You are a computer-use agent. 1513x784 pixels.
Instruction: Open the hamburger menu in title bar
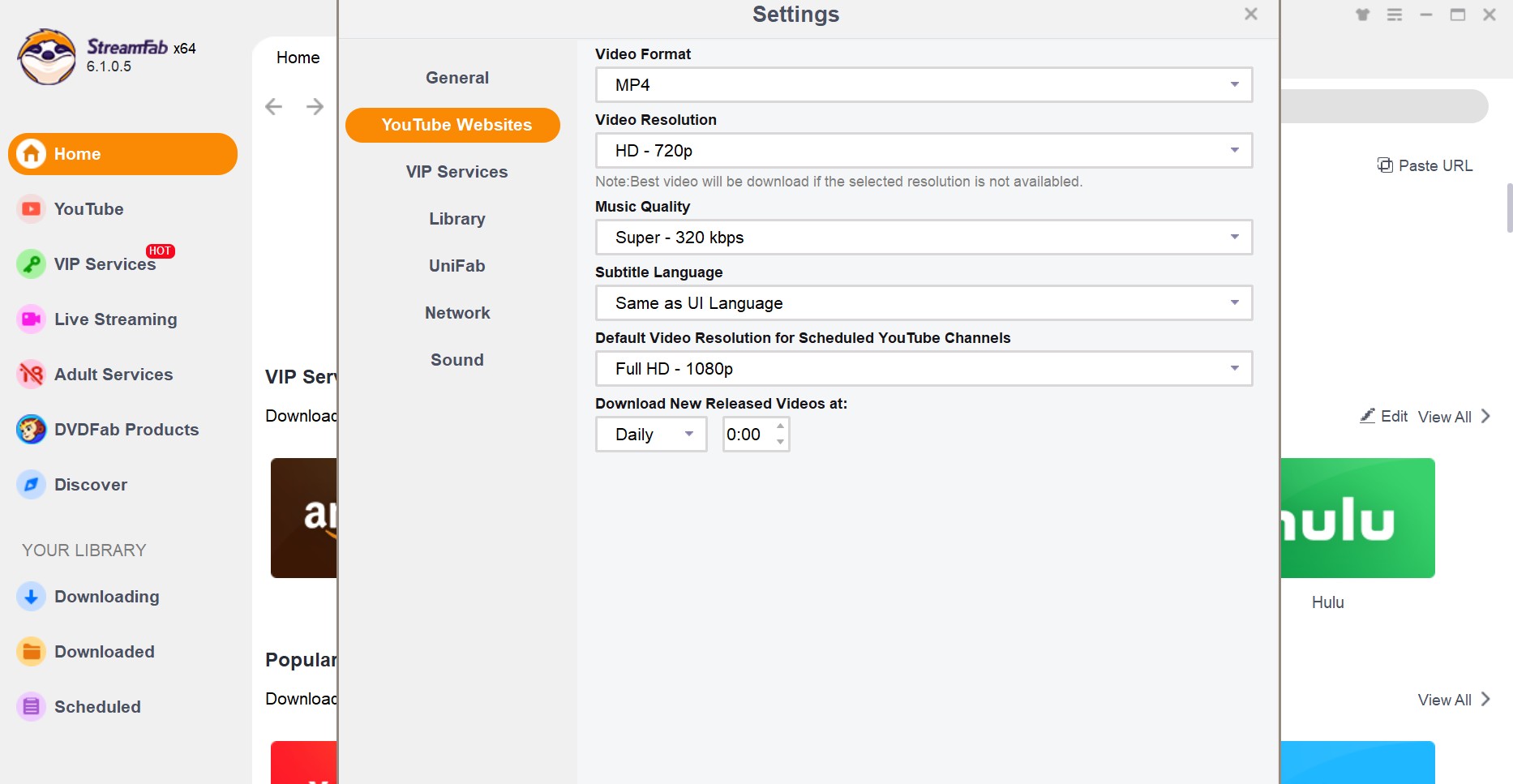coord(1395,15)
